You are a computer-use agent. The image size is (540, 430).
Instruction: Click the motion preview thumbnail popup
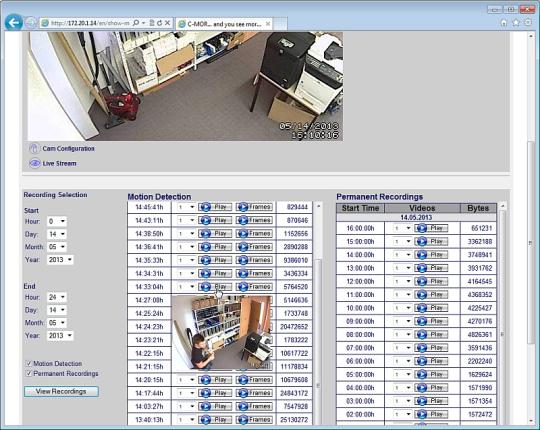pyautogui.click(x=222, y=333)
